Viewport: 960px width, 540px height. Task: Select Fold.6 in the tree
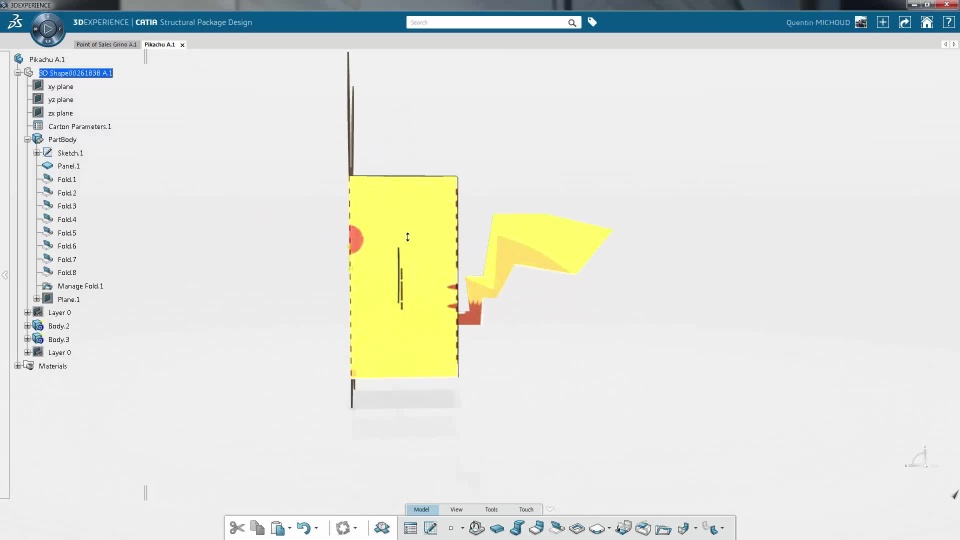[x=67, y=246]
